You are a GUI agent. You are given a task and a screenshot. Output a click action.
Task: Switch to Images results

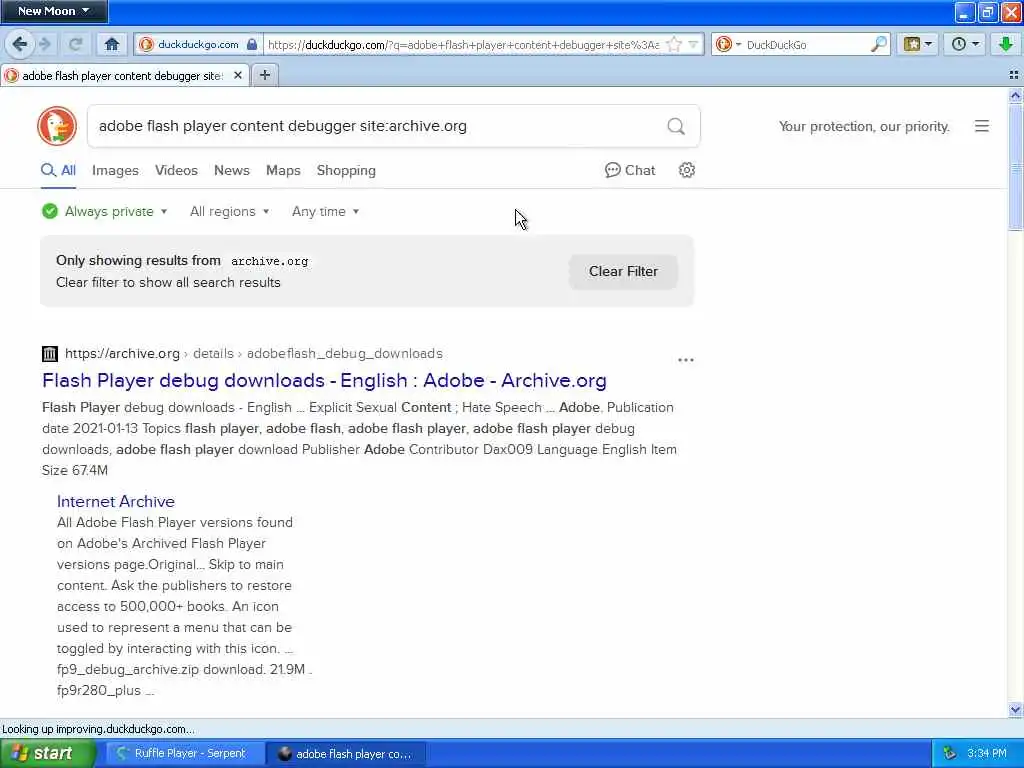point(115,170)
